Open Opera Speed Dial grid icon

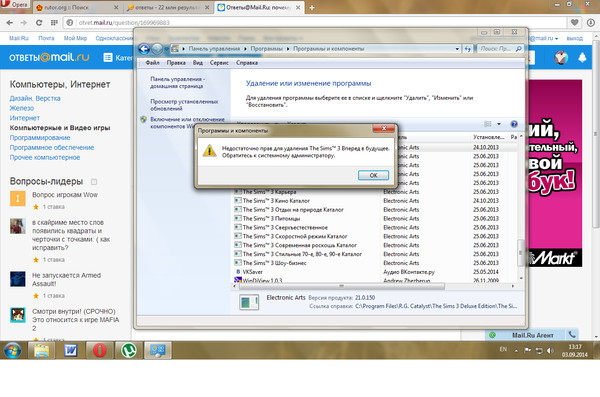[54, 23]
